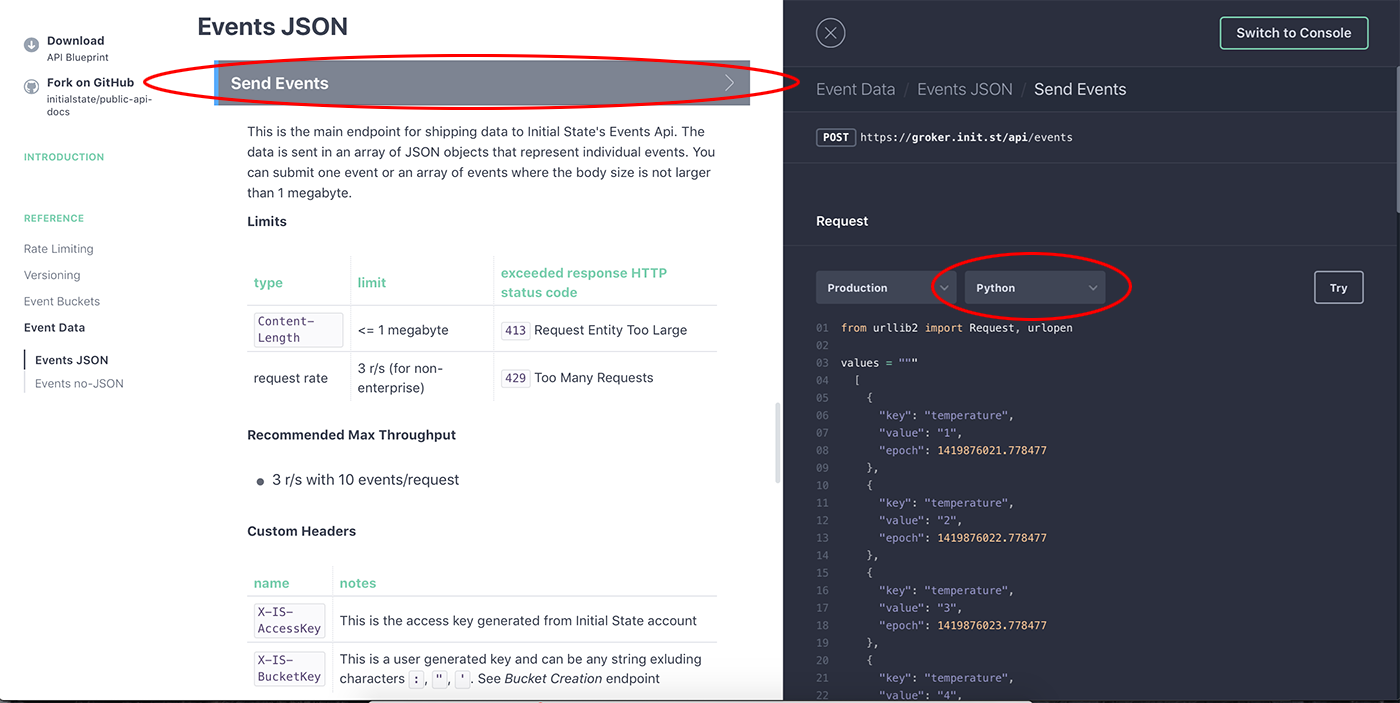Viewport: 1400px width, 703px height.
Task: Click the Content-Length code chip in the limits table
Action: pos(297,329)
